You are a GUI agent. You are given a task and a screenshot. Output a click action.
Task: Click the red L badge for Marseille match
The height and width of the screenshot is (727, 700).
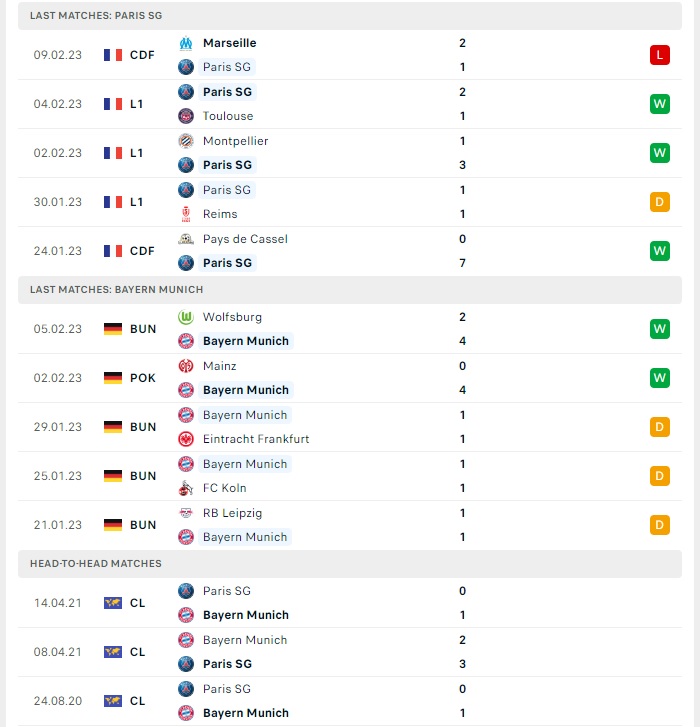[x=660, y=55]
